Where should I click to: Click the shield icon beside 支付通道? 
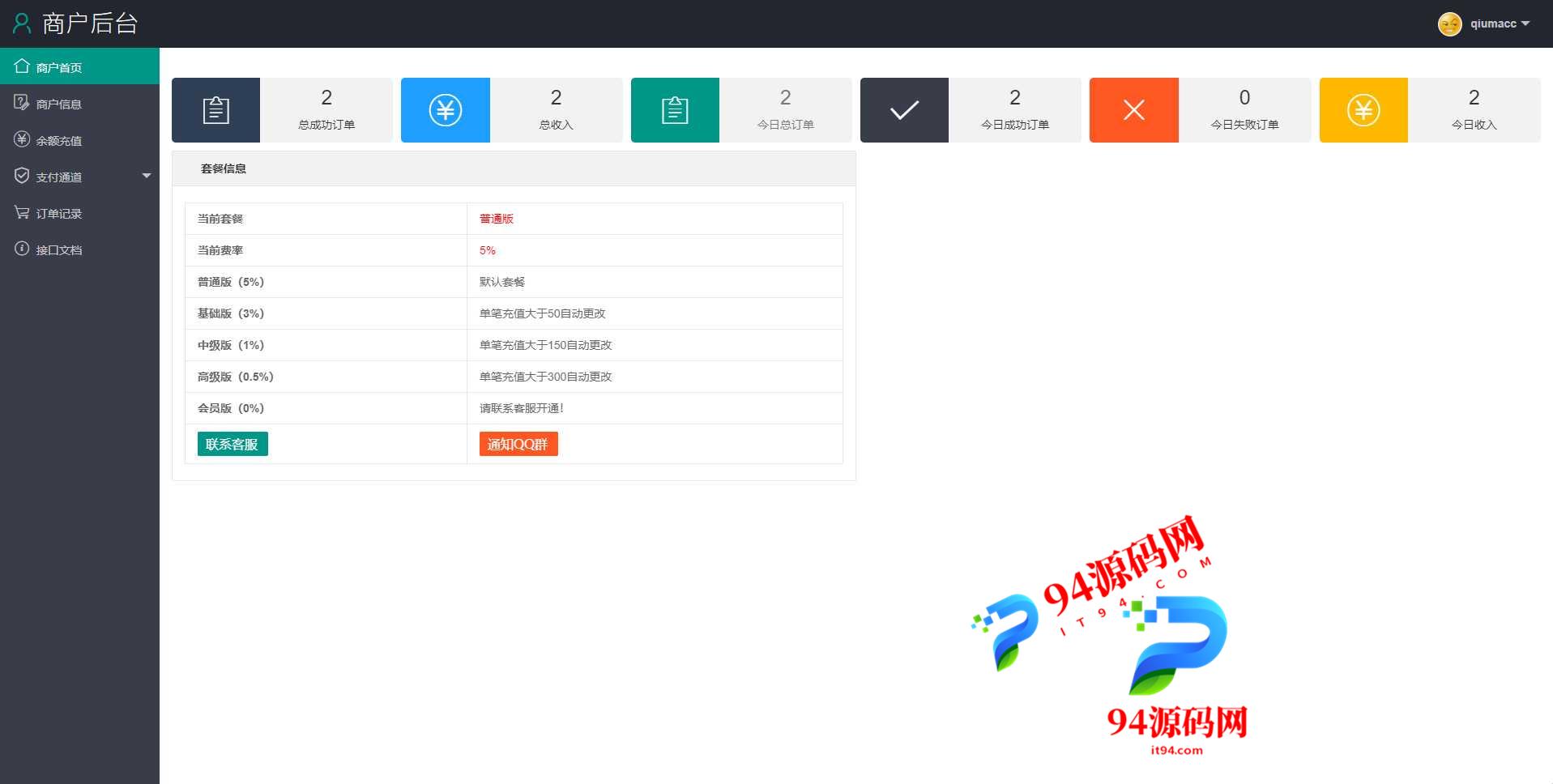[x=22, y=175]
